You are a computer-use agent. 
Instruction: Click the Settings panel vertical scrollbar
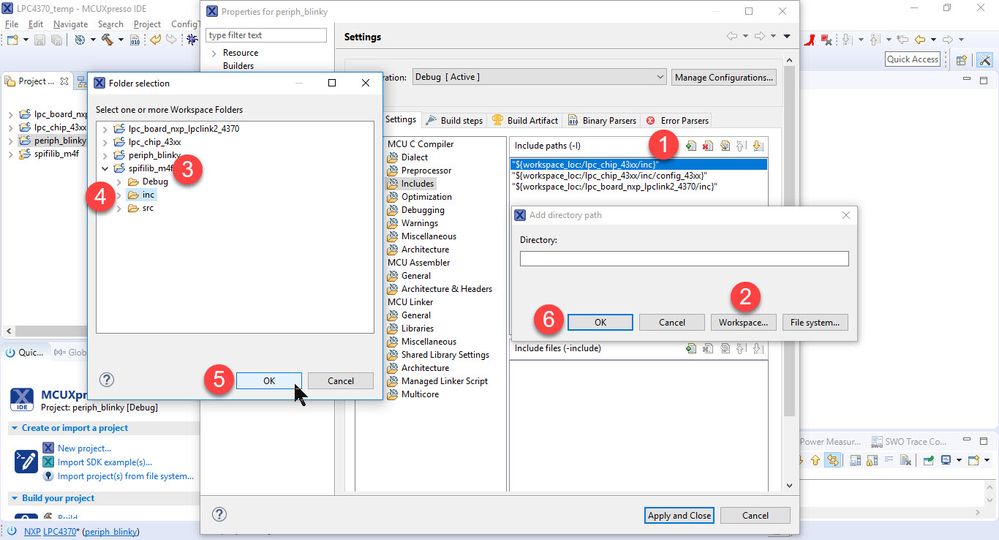[789, 241]
